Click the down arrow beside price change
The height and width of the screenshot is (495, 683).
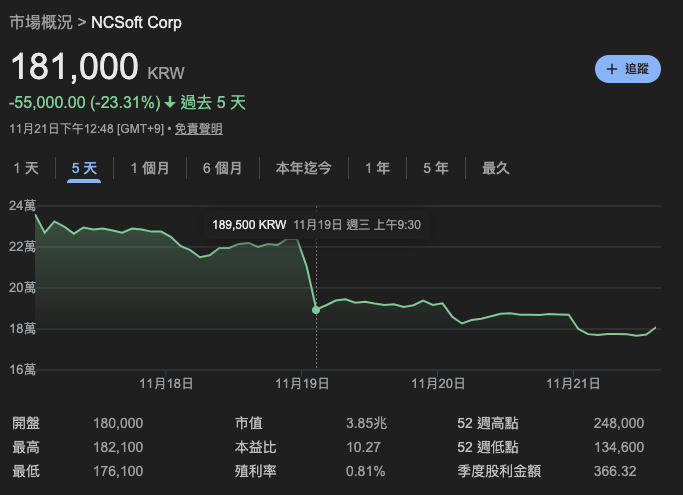170,103
